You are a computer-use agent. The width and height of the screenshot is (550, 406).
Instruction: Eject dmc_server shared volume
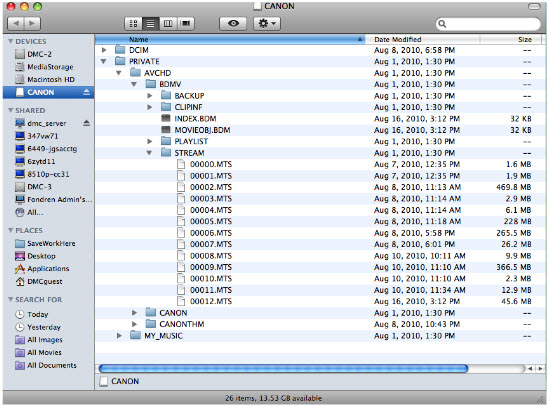(x=86, y=123)
